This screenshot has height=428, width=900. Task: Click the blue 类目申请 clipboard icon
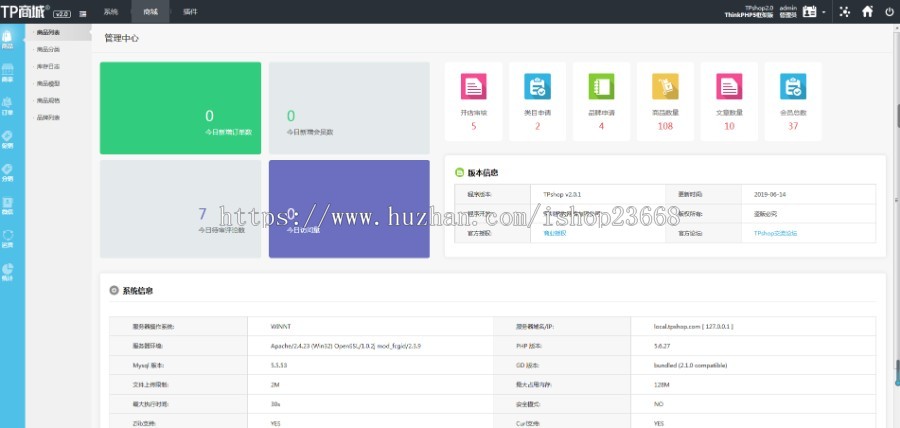point(537,87)
